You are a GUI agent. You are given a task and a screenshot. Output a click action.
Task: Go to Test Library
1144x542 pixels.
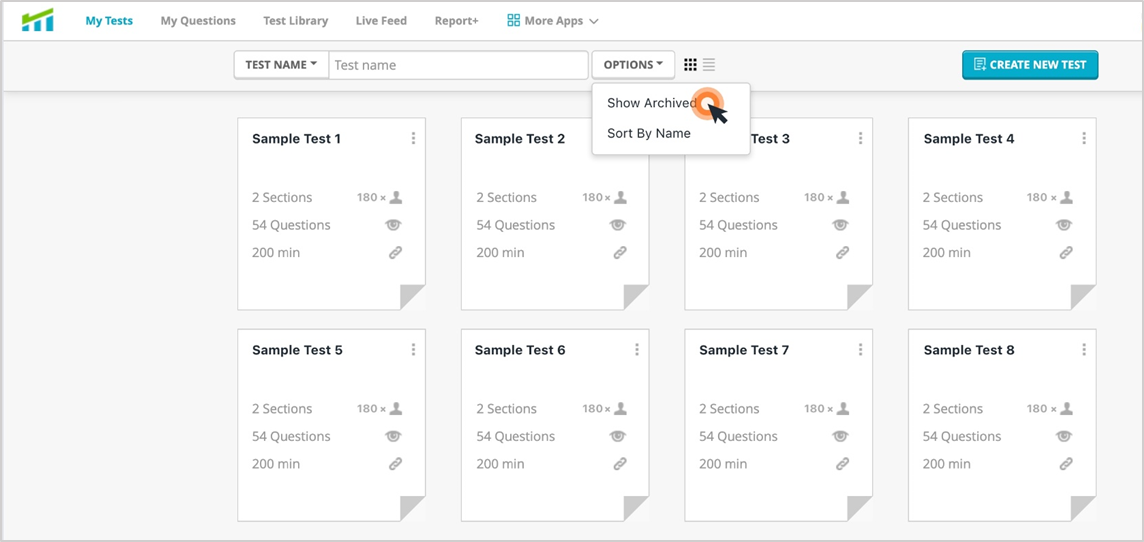point(295,21)
